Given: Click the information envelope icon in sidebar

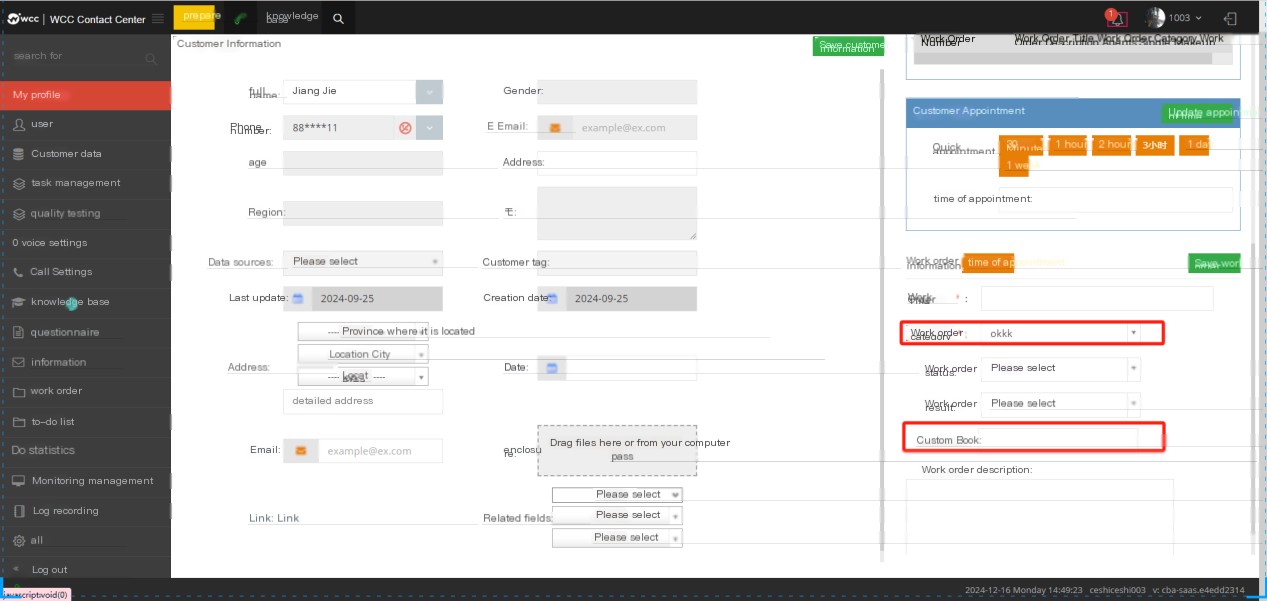Looking at the screenshot, I should tap(19, 362).
